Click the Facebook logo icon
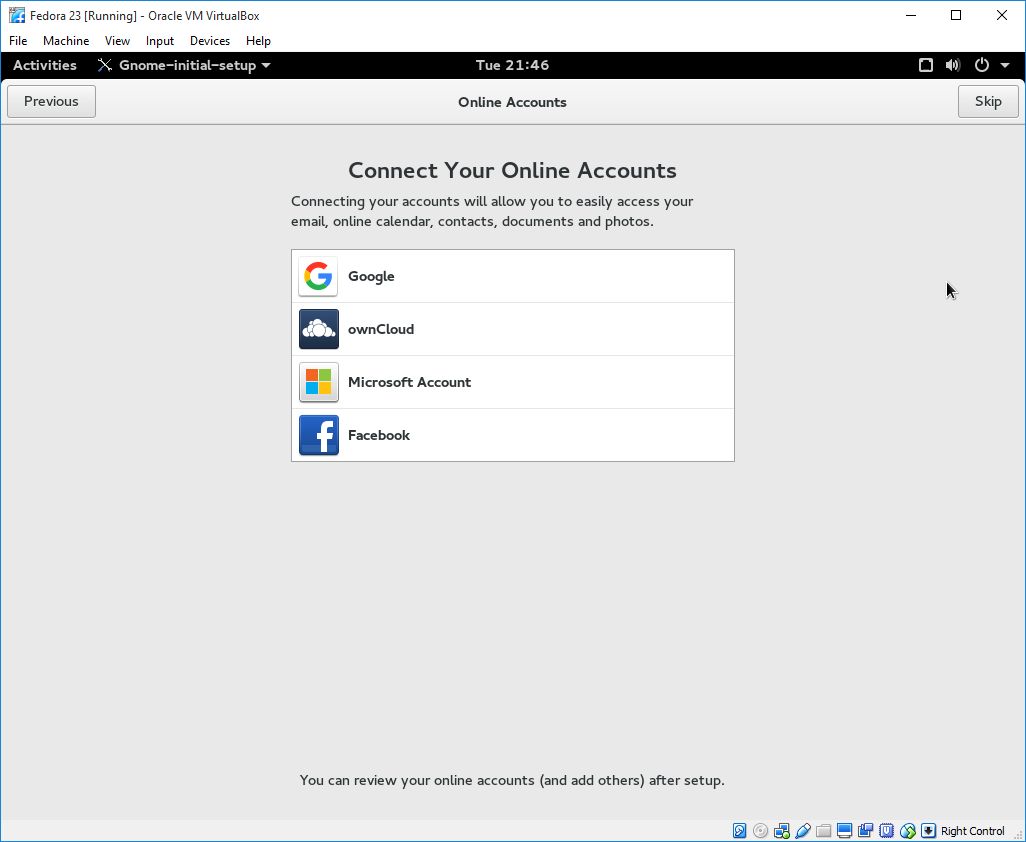This screenshot has width=1026, height=842. 318,435
